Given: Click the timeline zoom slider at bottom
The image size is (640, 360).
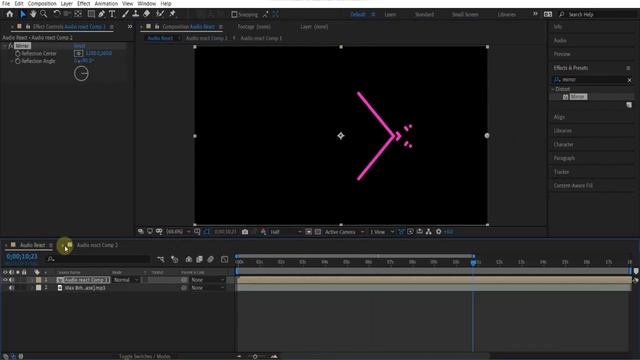Looking at the screenshot, I should pos(255,356).
